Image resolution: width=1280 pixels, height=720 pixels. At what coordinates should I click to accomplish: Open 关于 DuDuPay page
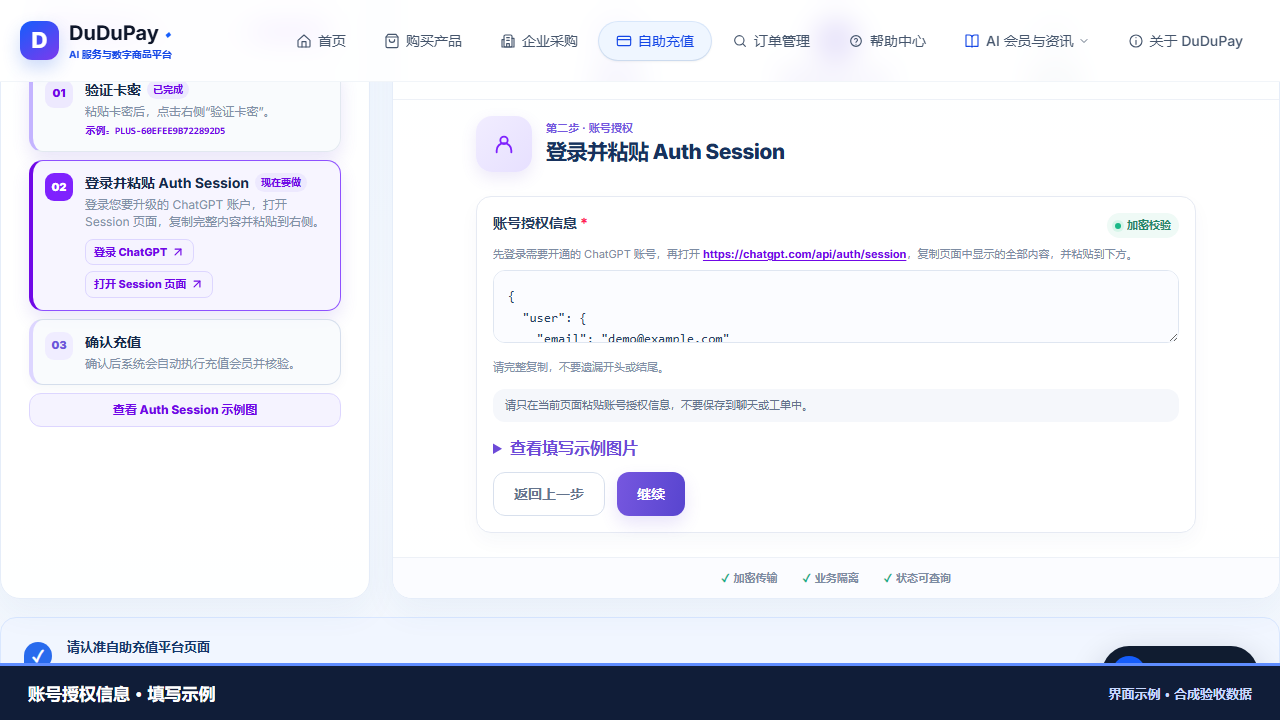pos(1185,41)
